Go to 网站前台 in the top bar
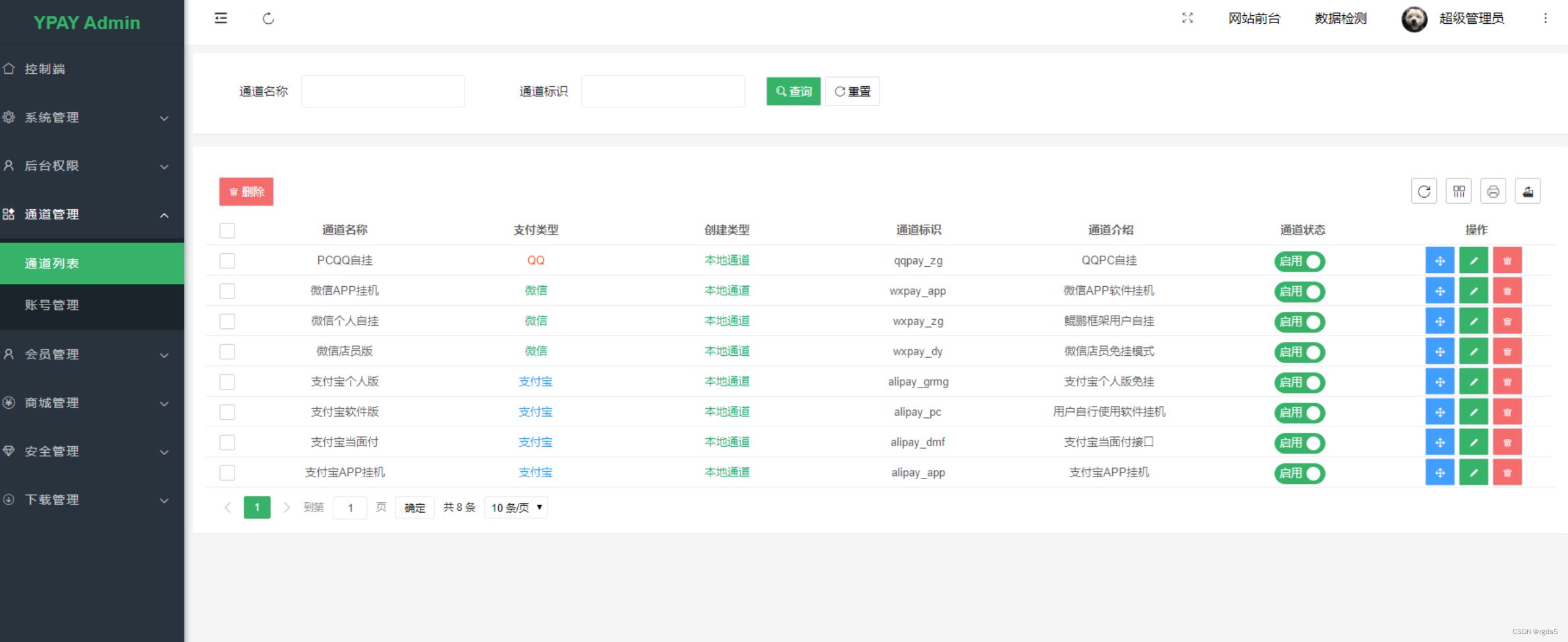This screenshot has width=1568, height=642. [1254, 18]
